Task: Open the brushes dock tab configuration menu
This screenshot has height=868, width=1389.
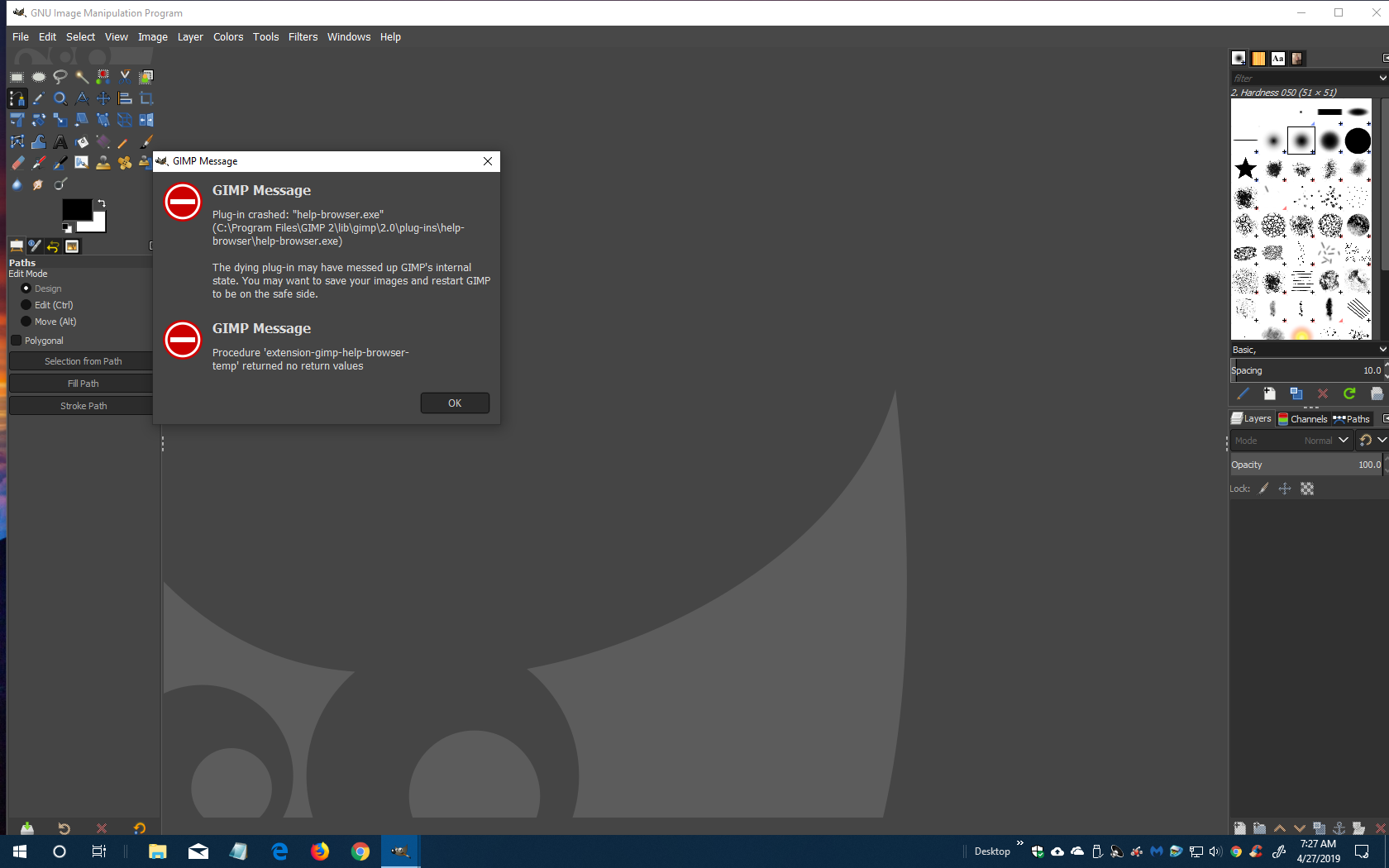Action: pos(1385,58)
